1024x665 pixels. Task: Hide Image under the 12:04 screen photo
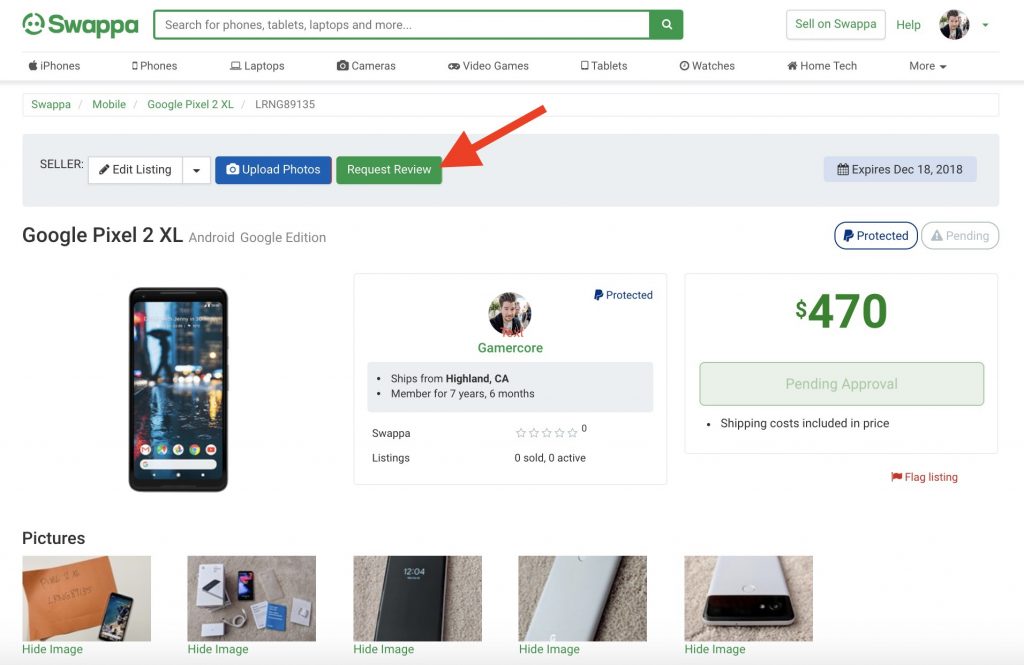pyautogui.click(x=384, y=649)
